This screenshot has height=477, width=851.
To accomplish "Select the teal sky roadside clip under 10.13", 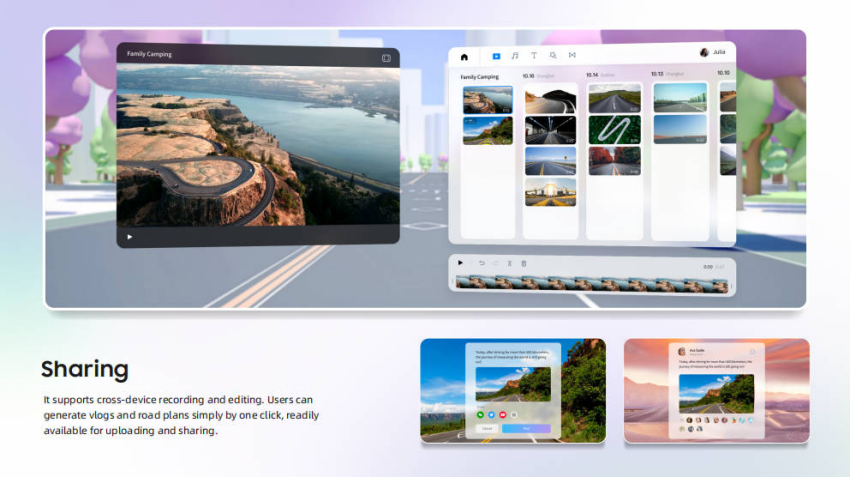I will [x=680, y=98].
